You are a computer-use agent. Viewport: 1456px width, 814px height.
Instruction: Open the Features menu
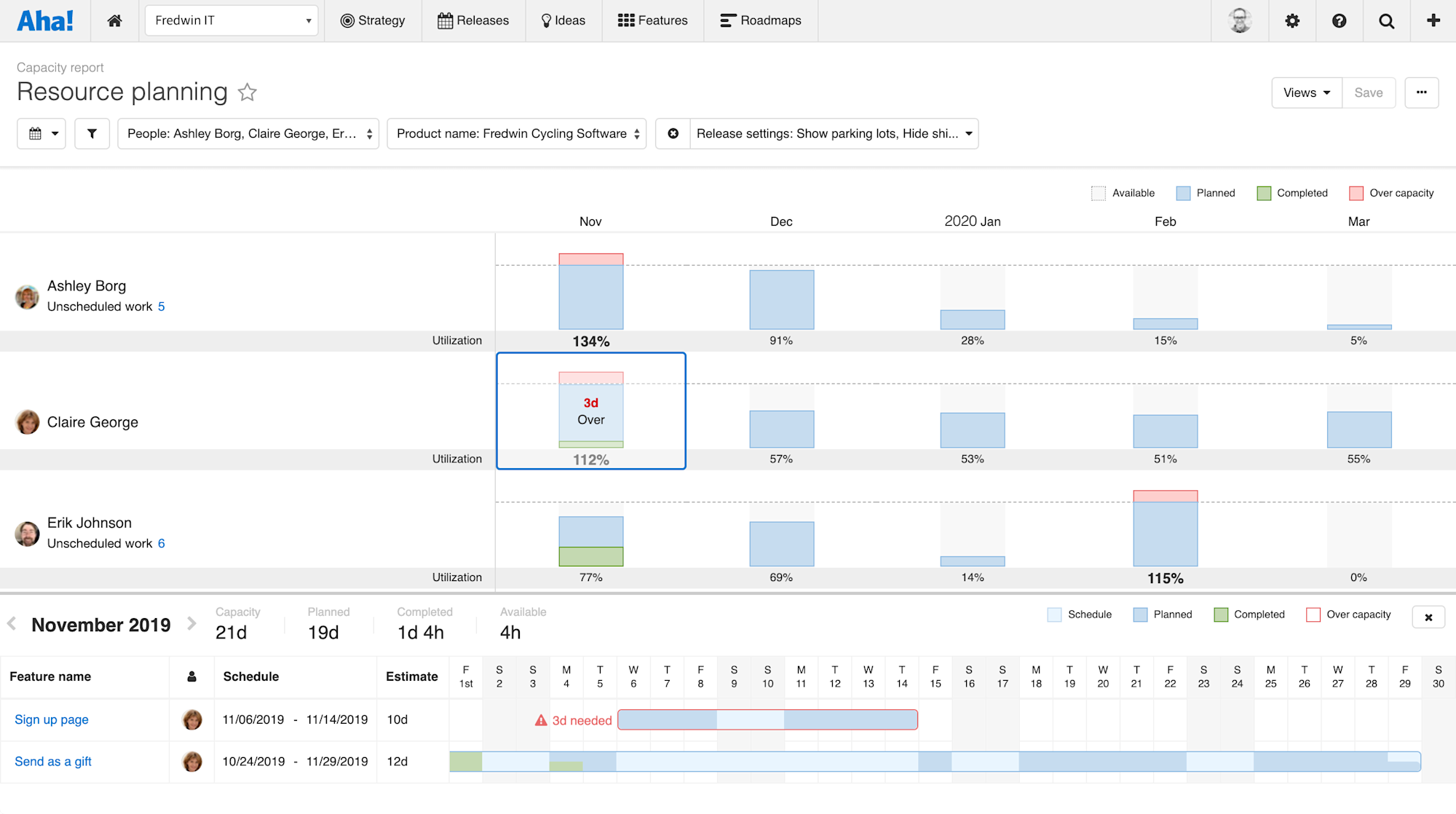click(653, 20)
